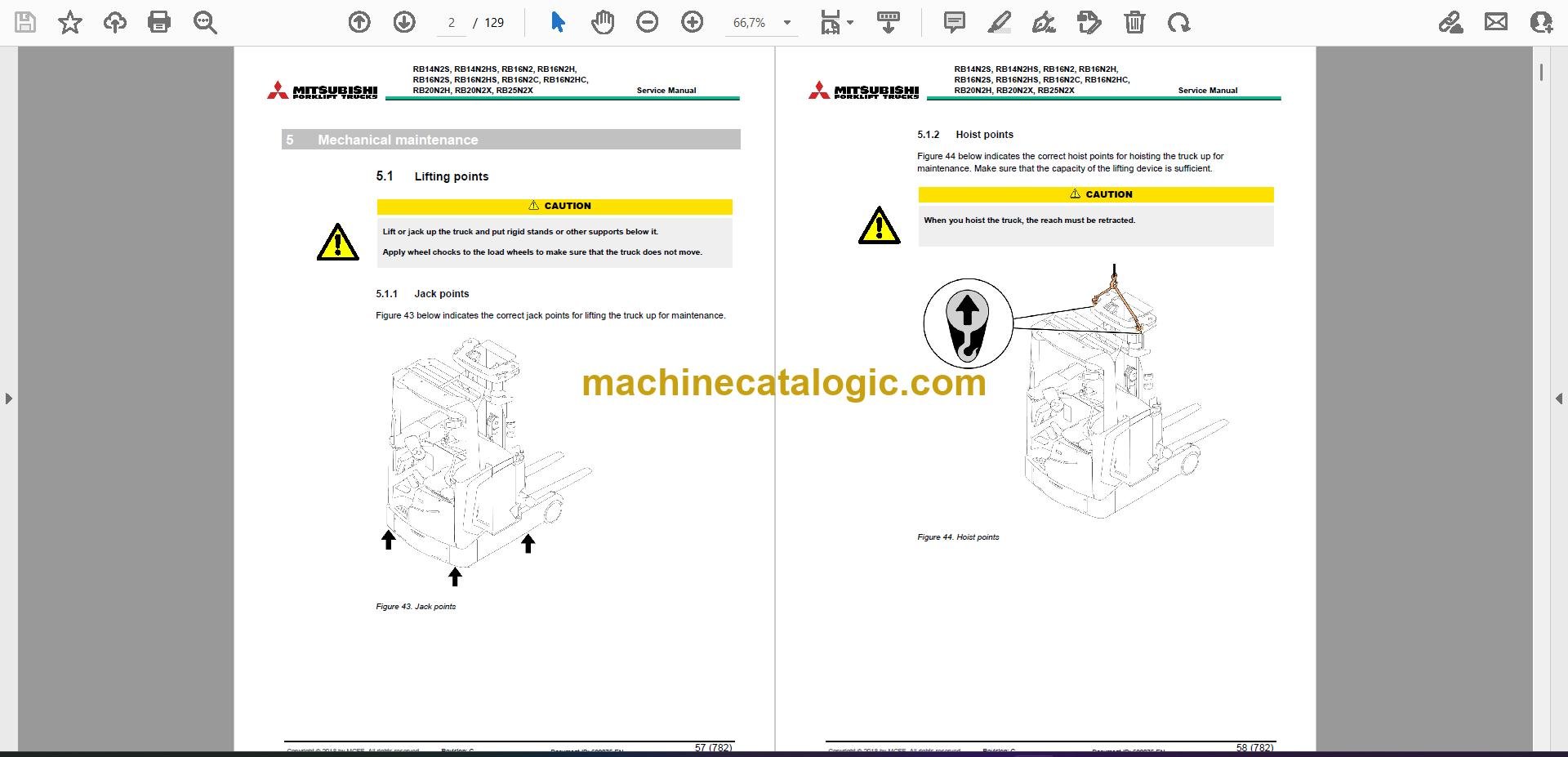Print the document
The image size is (1568, 757).
click(159, 22)
